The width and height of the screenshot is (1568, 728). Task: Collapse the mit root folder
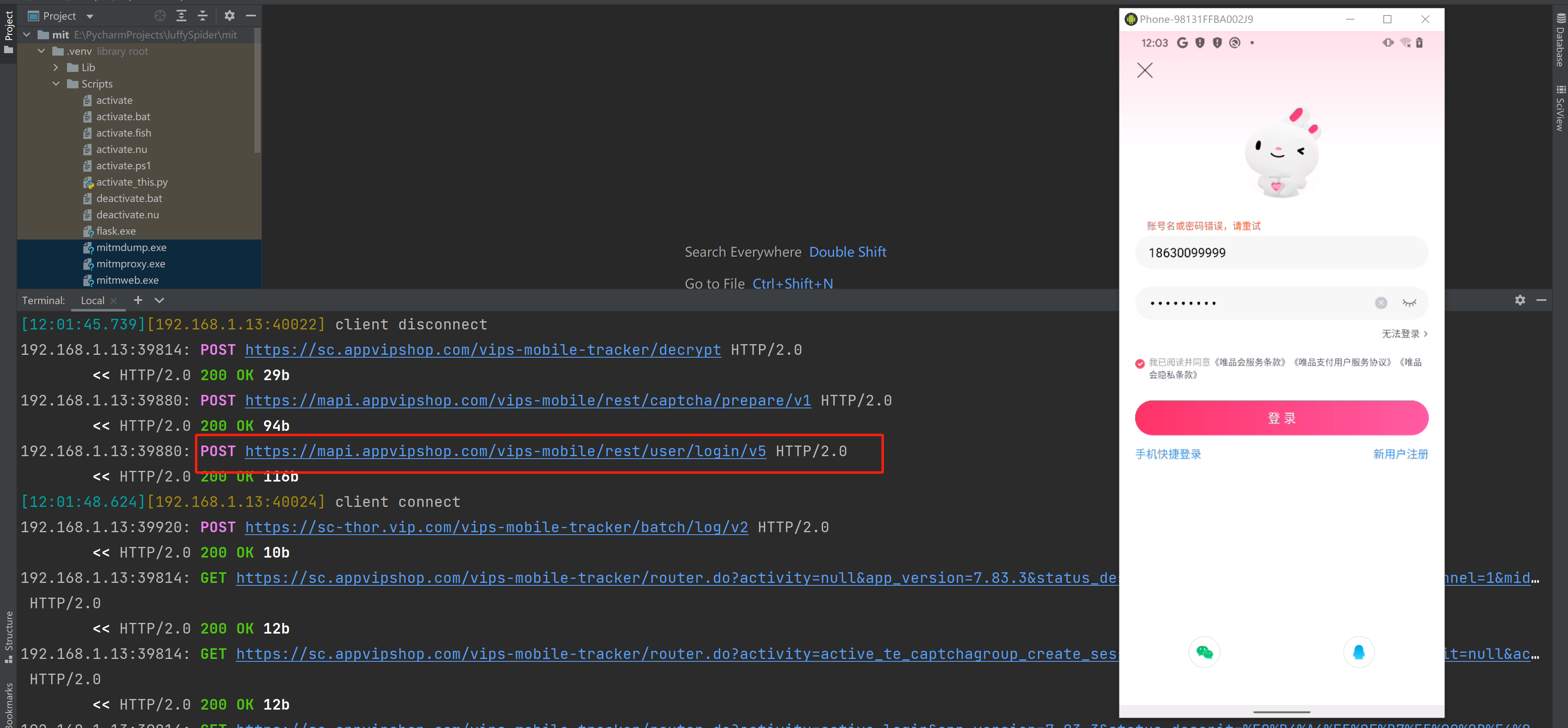pyautogui.click(x=27, y=35)
